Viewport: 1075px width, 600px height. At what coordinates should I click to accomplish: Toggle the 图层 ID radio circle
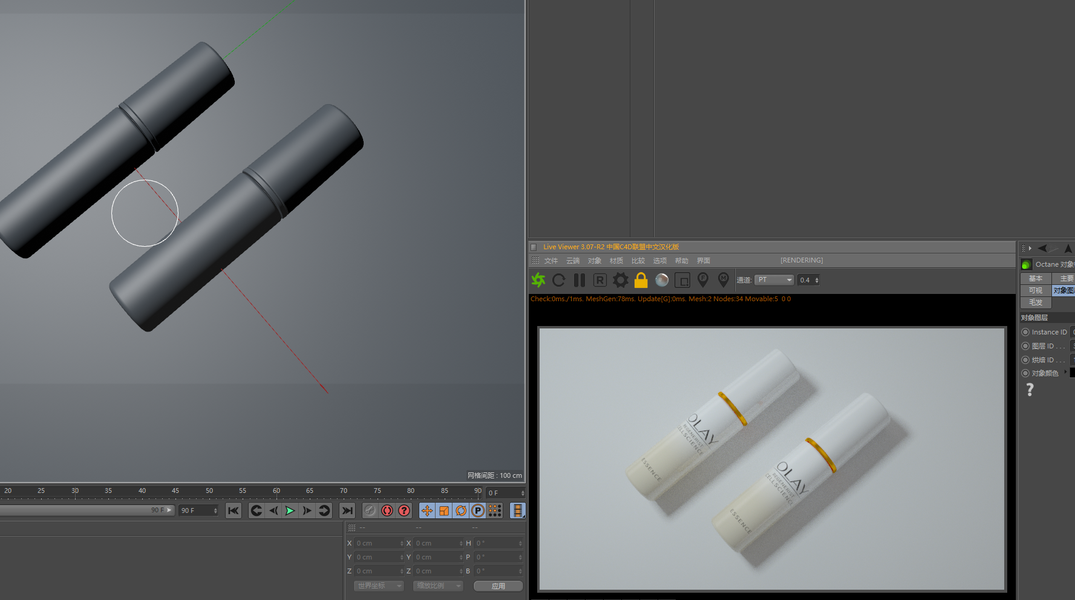pos(1026,346)
